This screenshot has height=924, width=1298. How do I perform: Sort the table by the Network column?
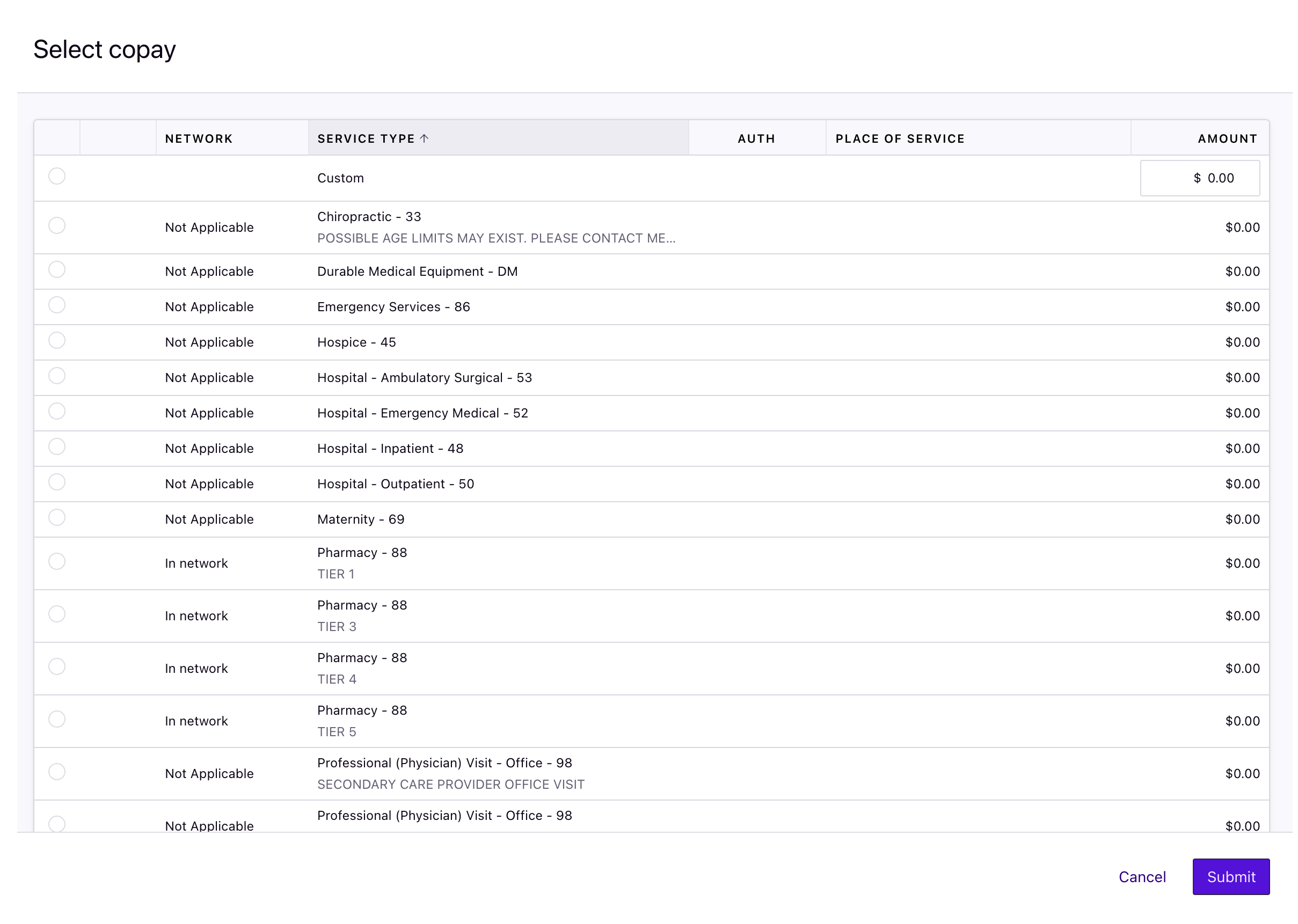(198, 138)
